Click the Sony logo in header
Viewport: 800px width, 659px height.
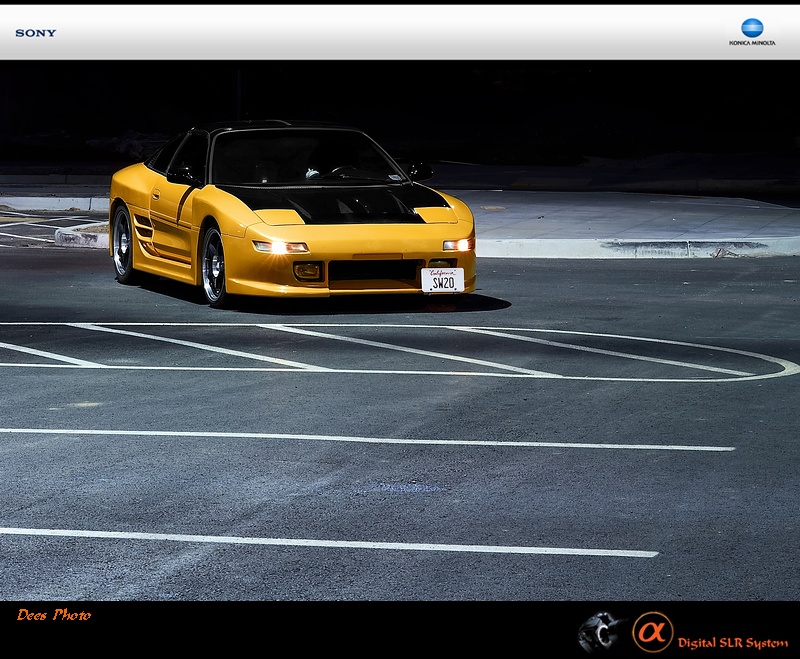(x=35, y=33)
